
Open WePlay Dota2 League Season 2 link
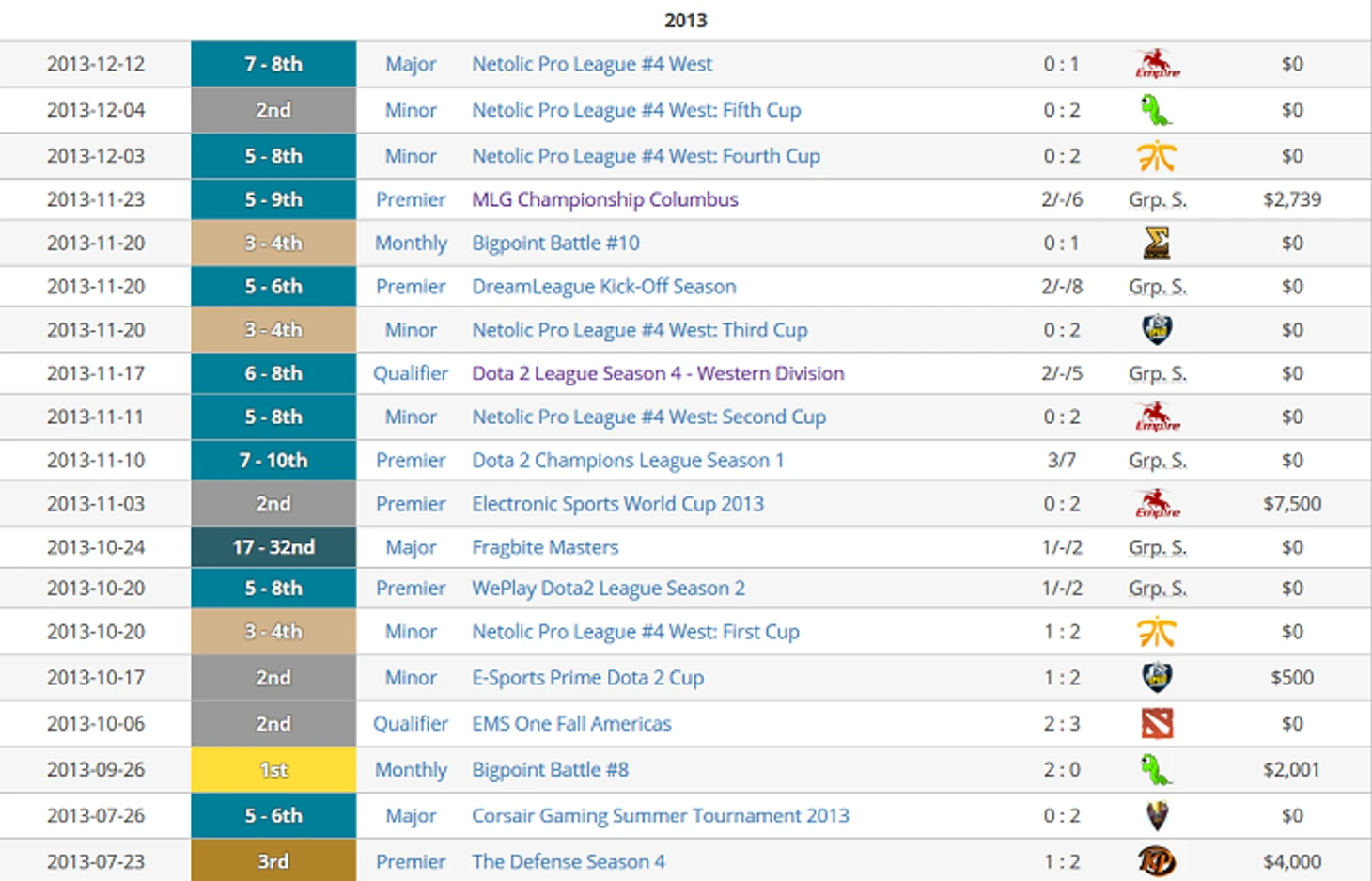[x=608, y=589]
